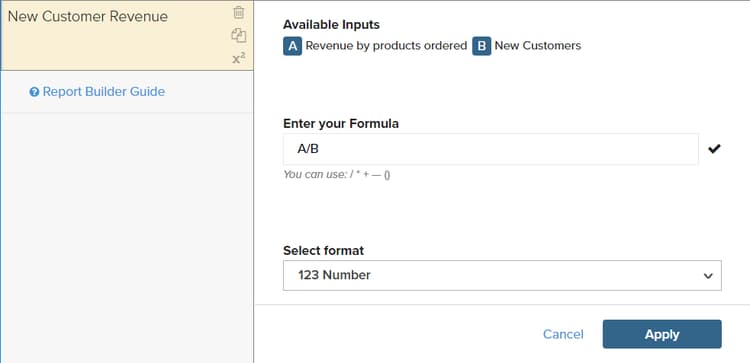The height and width of the screenshot is (363, 750).
Task: Click the Revenue by products ordered label
Action: tap(386, 46)
